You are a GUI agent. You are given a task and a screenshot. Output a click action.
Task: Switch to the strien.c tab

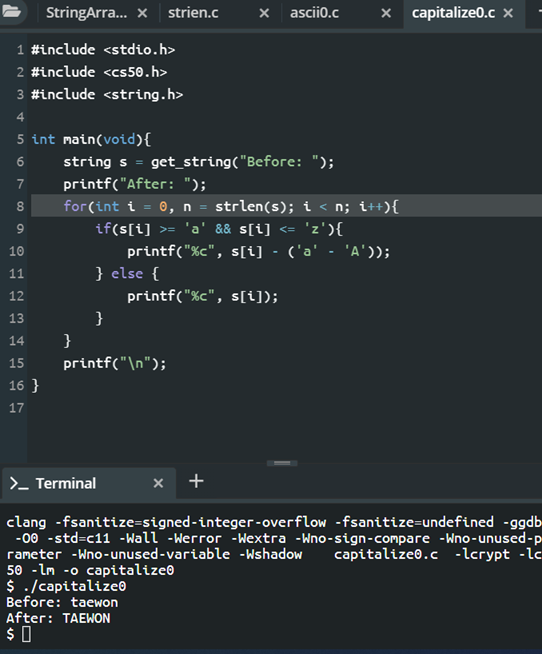193,13
